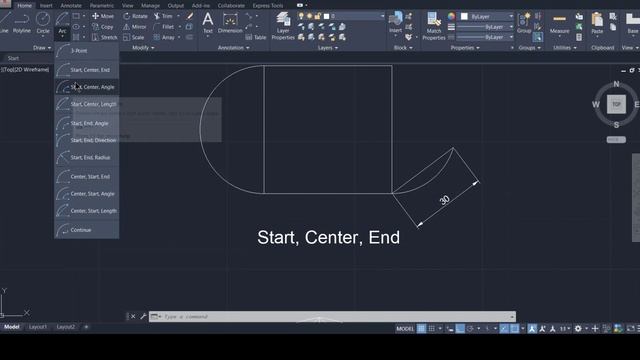The width and height of the screenshot is (640, 360).
Task: Click the command line input field
Action: pos(333,316)
